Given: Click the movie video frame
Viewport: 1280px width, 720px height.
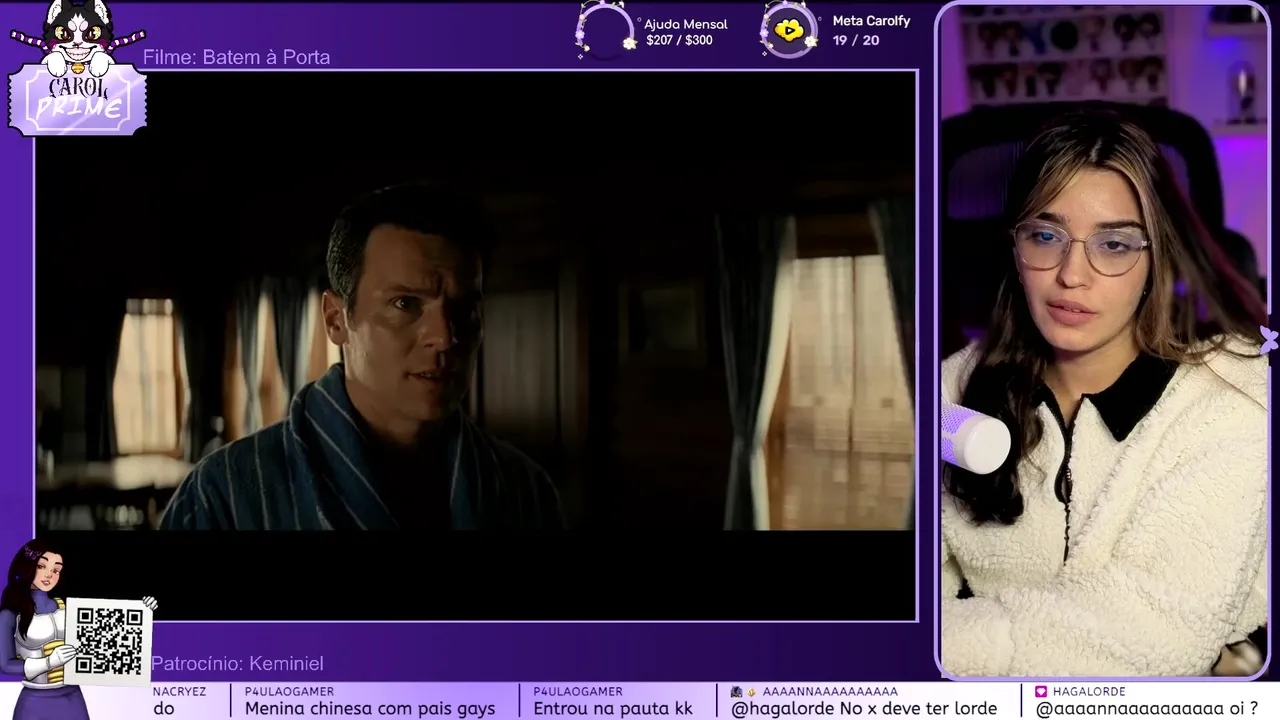Looking at the screenshot, I should pyautogui.click(x=476, y=345).
